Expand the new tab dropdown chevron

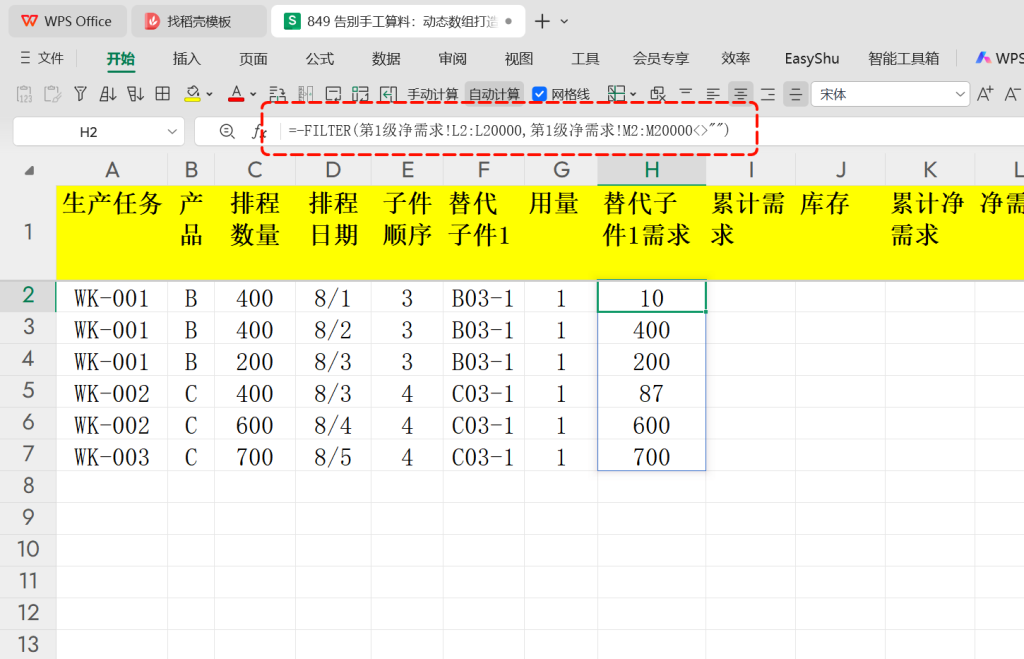pos(564,22)
